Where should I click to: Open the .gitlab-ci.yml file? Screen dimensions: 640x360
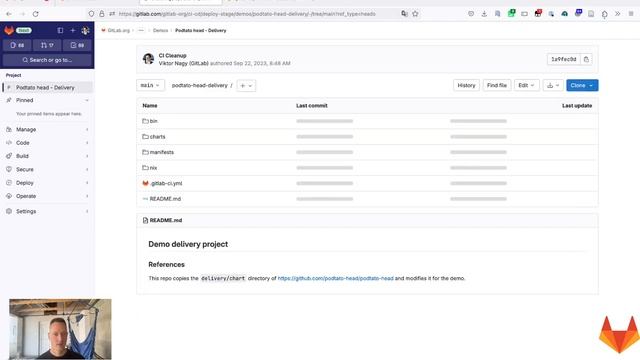click(166, 183)
